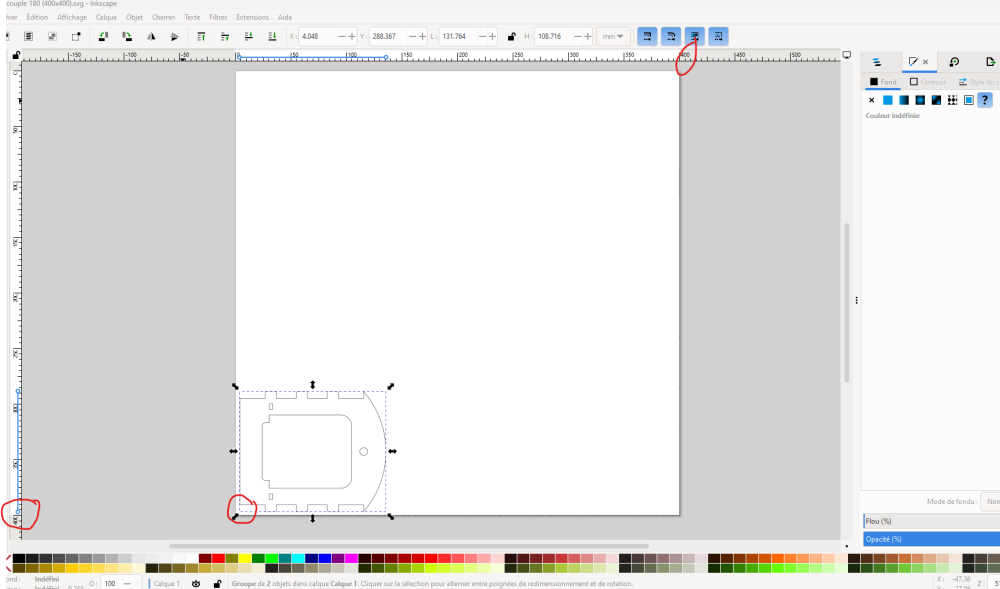Flip selection vertically using toolbar icon
Image resolution: width=1000 pixels, height=589 pixels.
coord(175,36)
